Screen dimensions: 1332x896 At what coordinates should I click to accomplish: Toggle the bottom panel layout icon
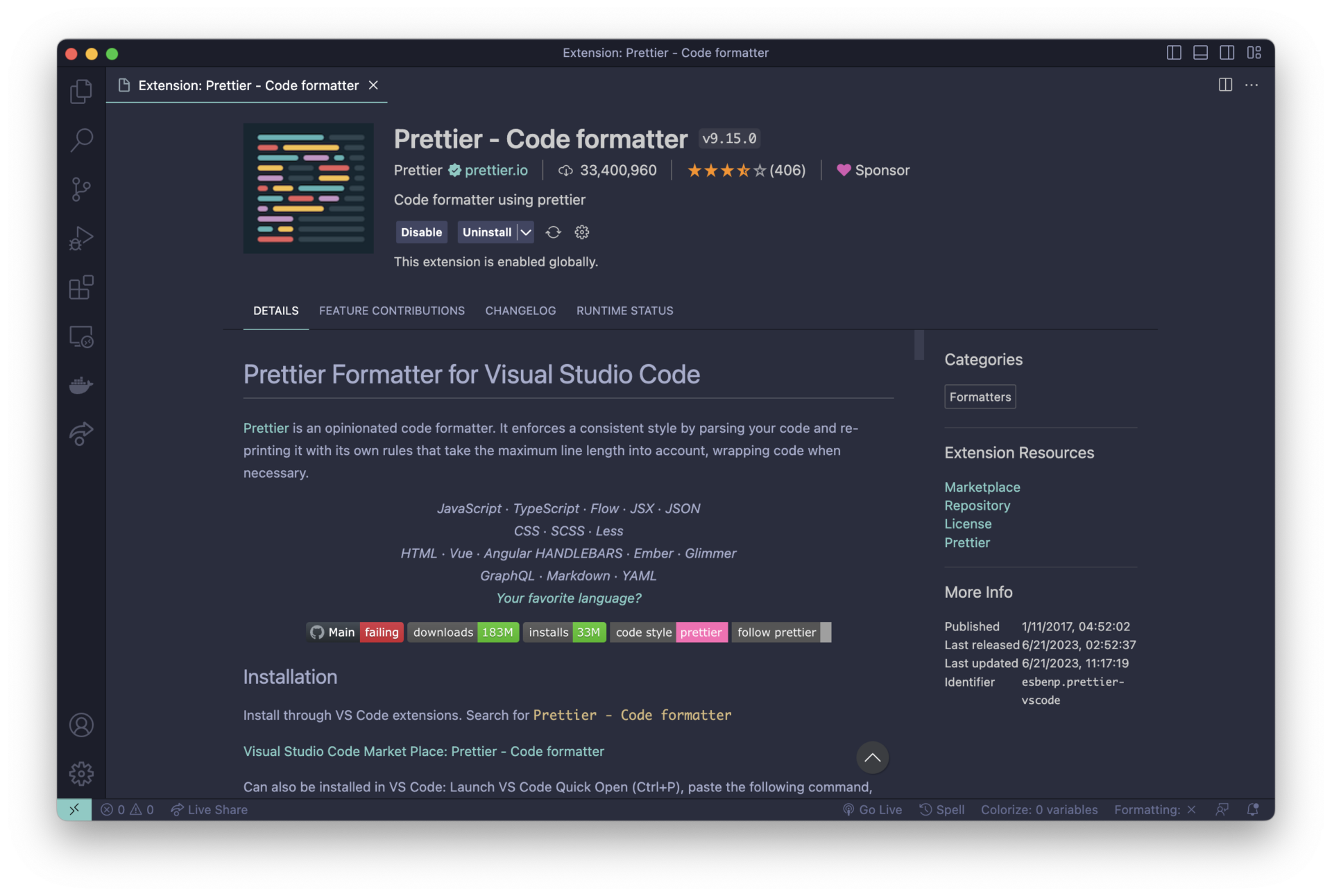(1201, 53)
